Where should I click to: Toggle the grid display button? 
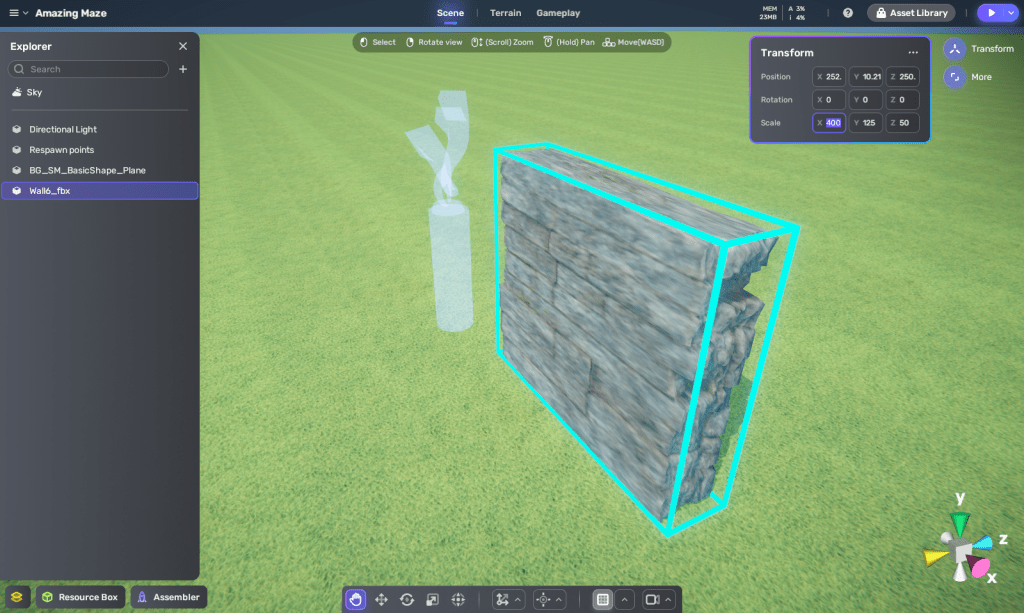[x=603, y=599]
